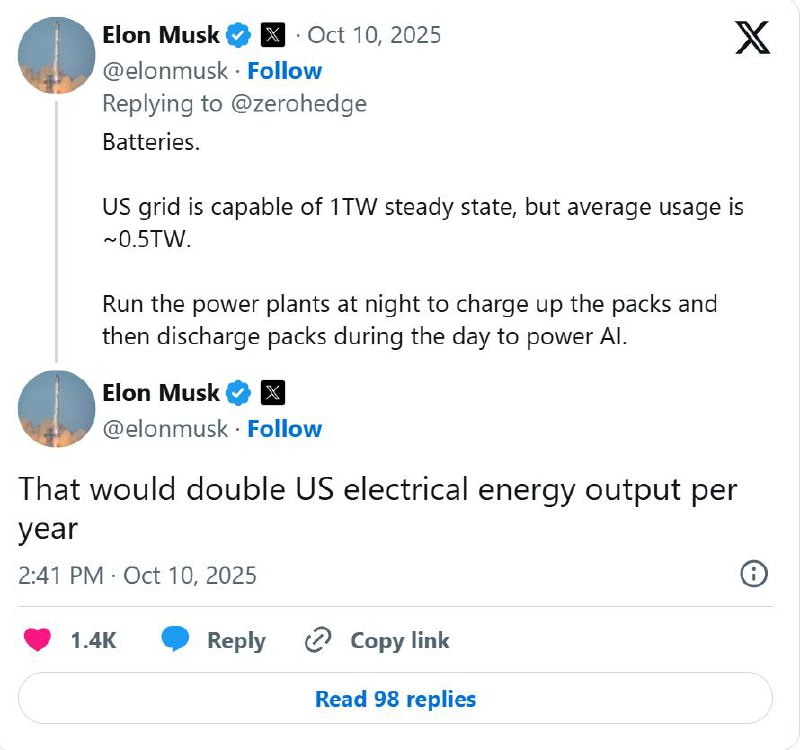Screen dimensions: 800x750
Task: Click the verified badge in the parent tweet
Action: 238,36
